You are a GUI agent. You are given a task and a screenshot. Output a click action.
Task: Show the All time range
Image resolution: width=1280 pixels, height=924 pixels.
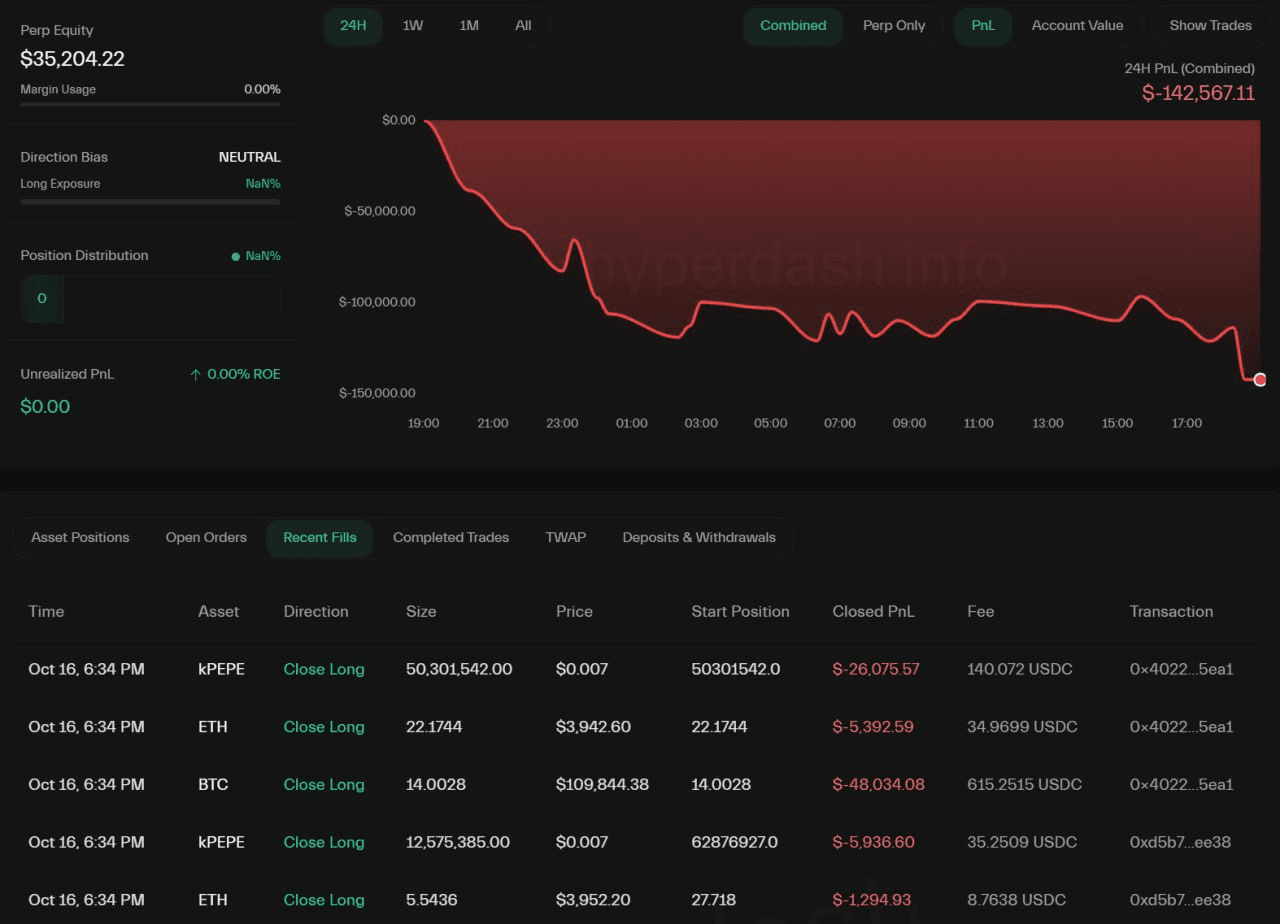[523, 26]
